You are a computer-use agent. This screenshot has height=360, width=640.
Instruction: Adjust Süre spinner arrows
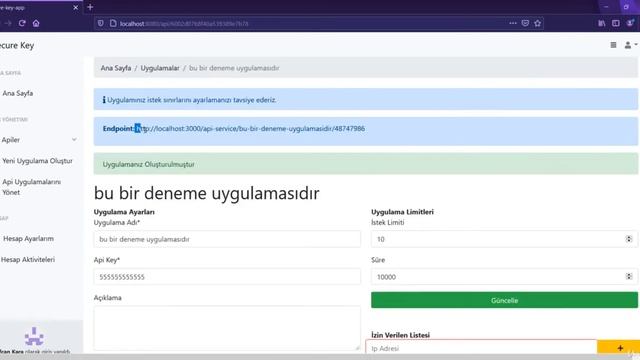[x=629, y=277]
